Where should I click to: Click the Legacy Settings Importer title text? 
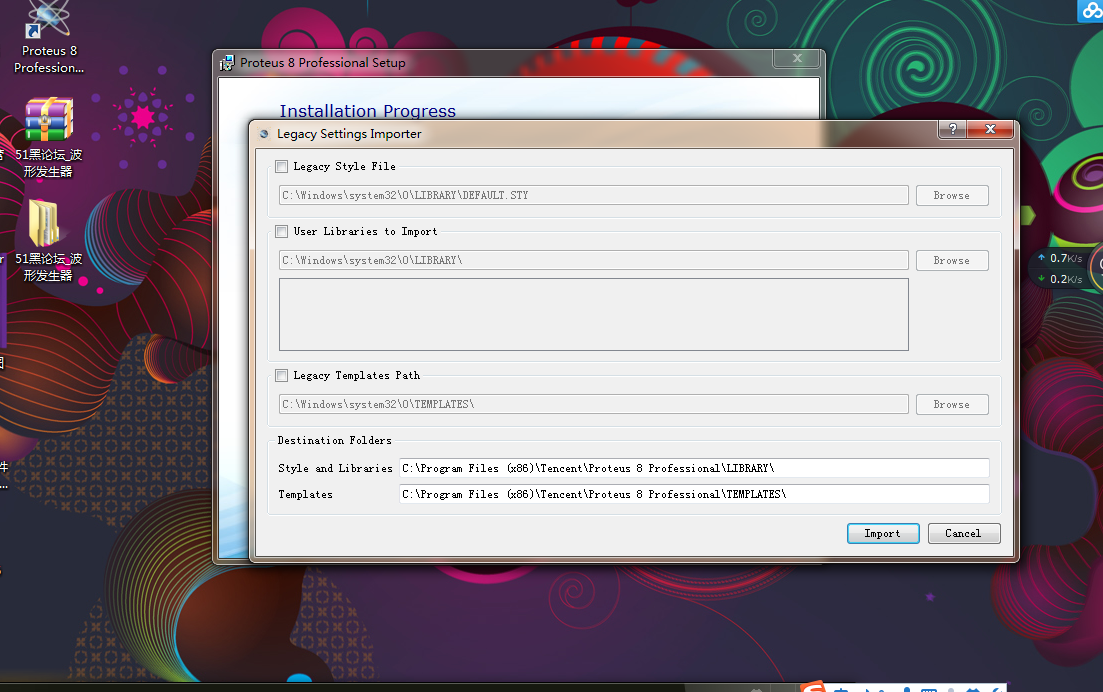(349, 134)
